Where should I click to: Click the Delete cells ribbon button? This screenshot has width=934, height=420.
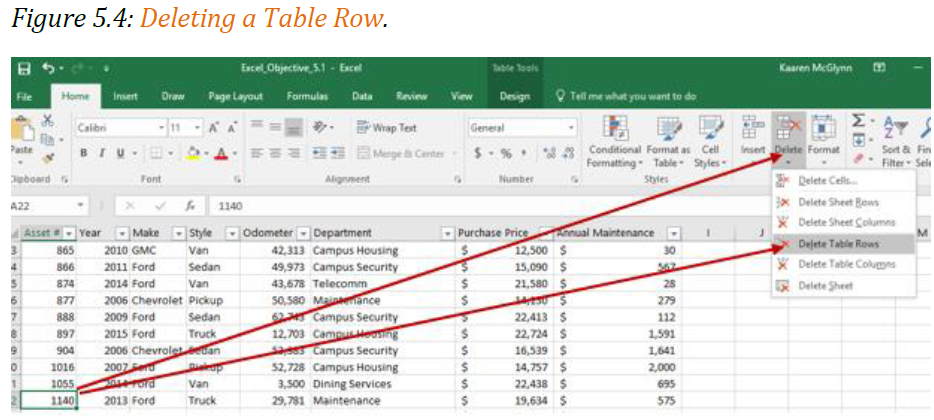(789, 138)
